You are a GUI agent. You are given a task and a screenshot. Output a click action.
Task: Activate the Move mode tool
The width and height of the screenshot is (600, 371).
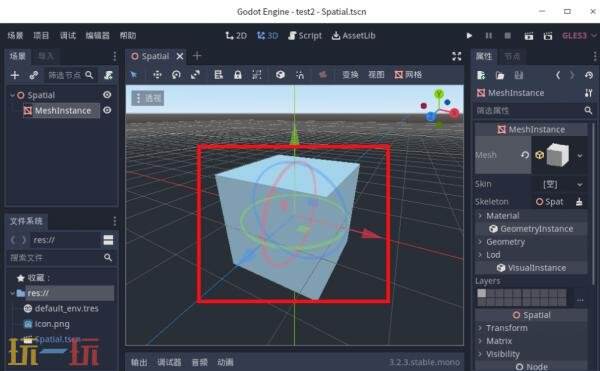(157, 75)
